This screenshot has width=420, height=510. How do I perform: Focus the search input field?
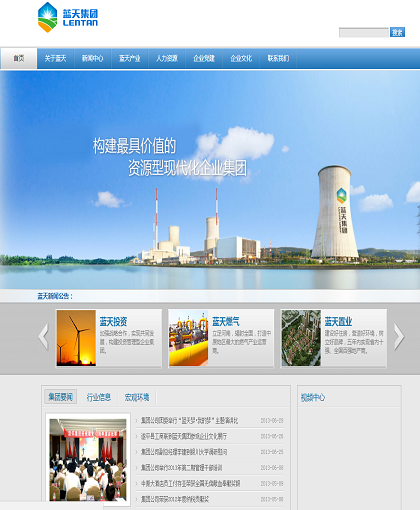pyautogui.click(x=364, y=33)
